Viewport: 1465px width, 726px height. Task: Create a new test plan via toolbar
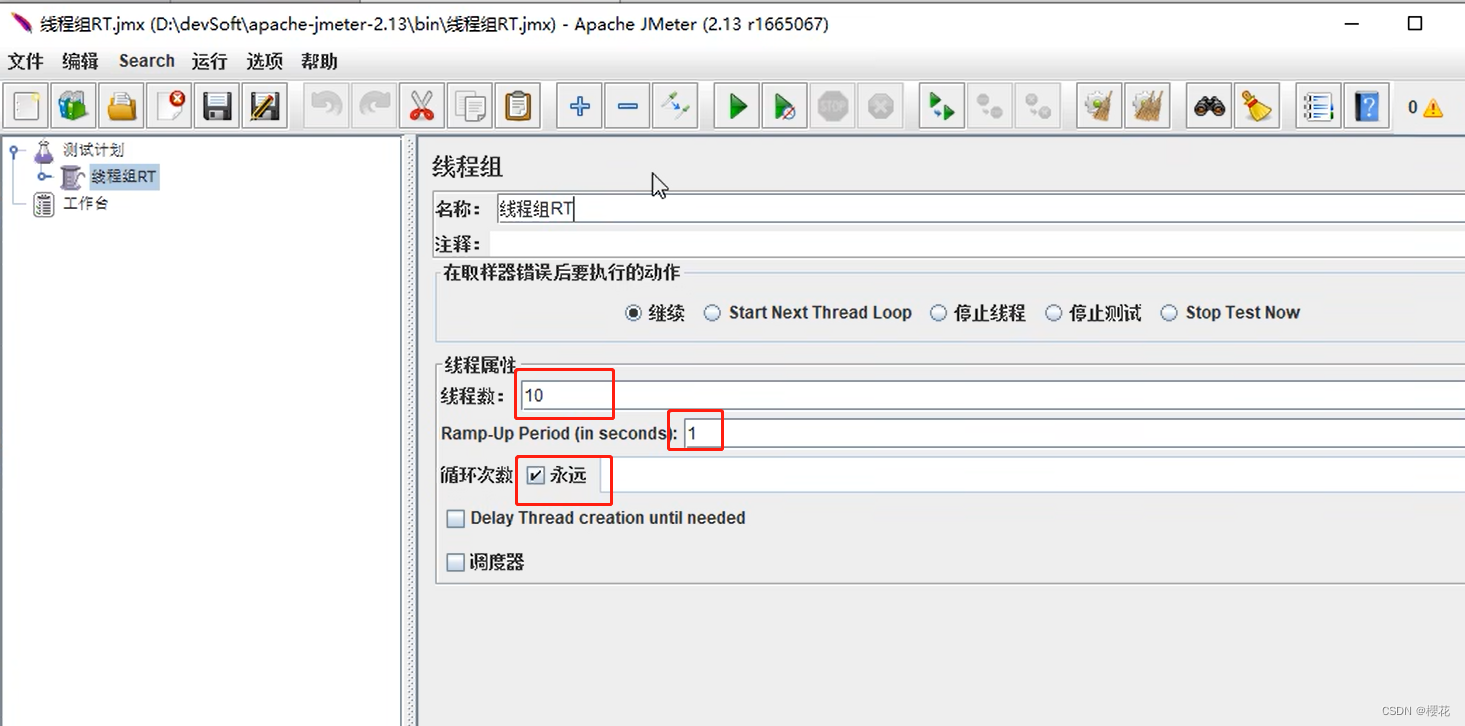pos(26,105)
